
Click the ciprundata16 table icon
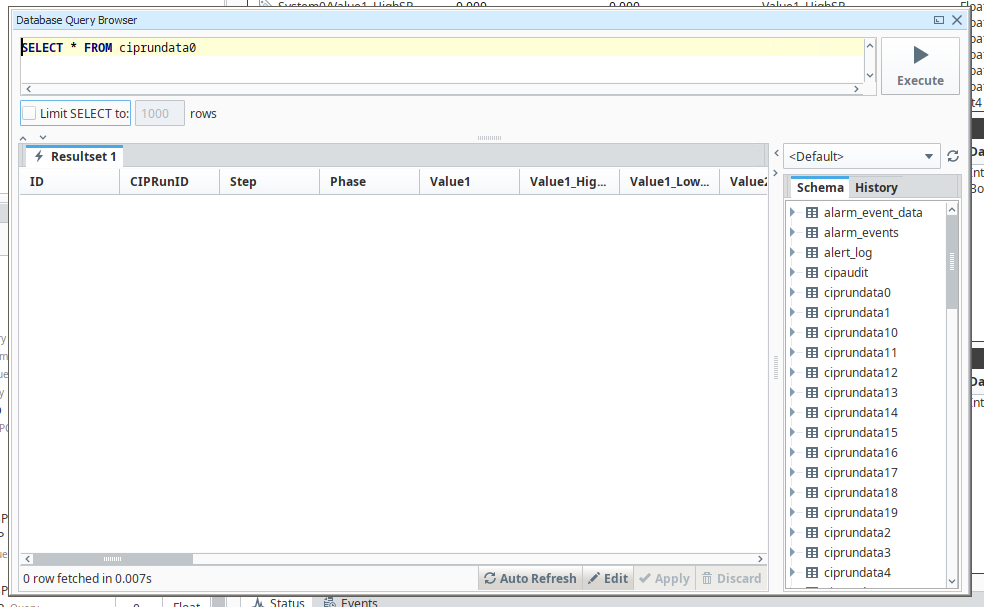811,453
